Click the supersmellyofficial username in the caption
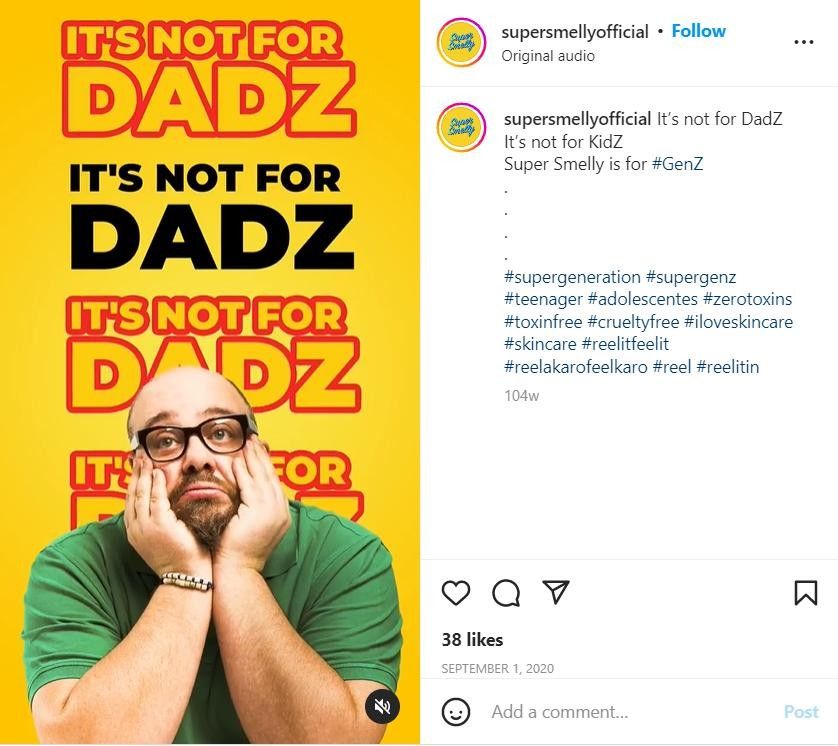838x746 pixels. [x=575, y=118]
